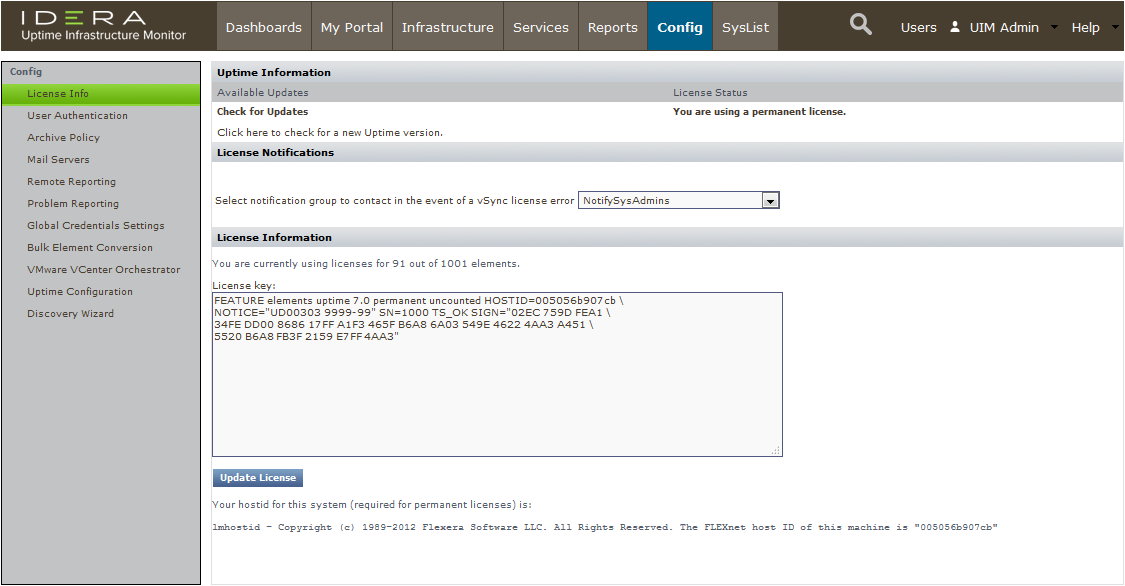This screenshot has height=586, width=1125.
Task: Click the License Status column header
Action: (710, 93)
